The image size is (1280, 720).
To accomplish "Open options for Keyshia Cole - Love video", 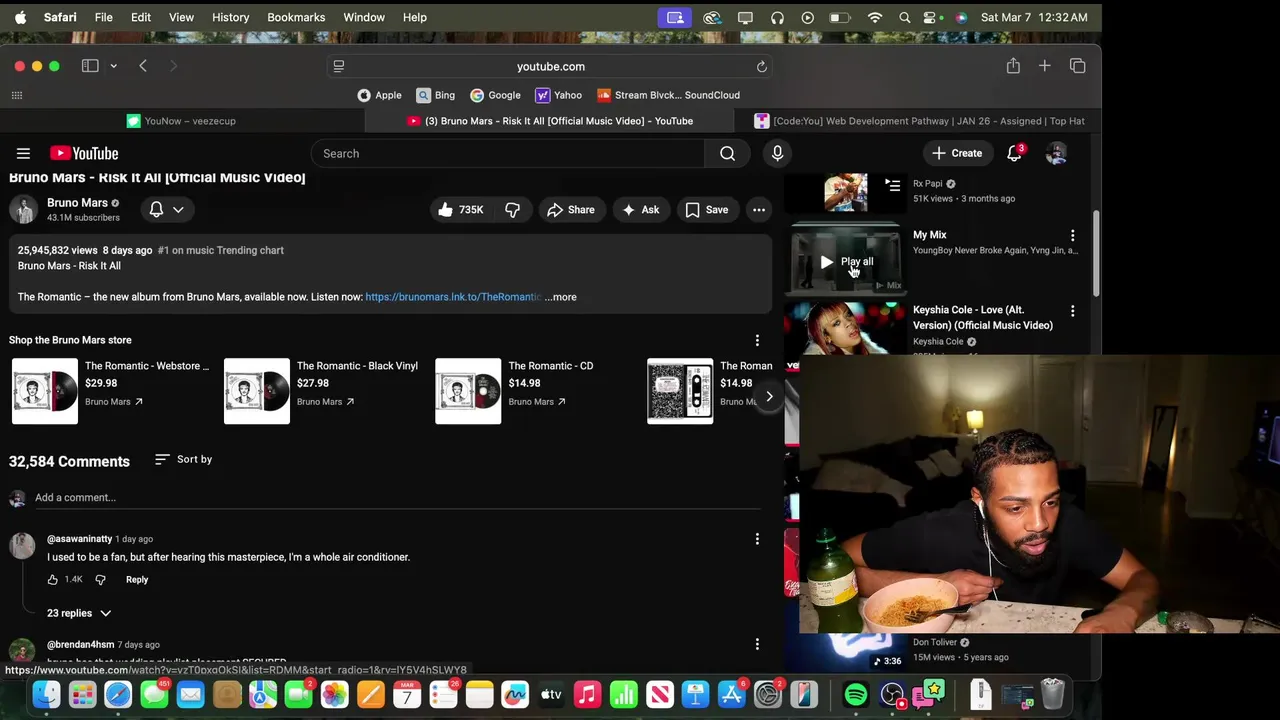I will pos(1073,311).
